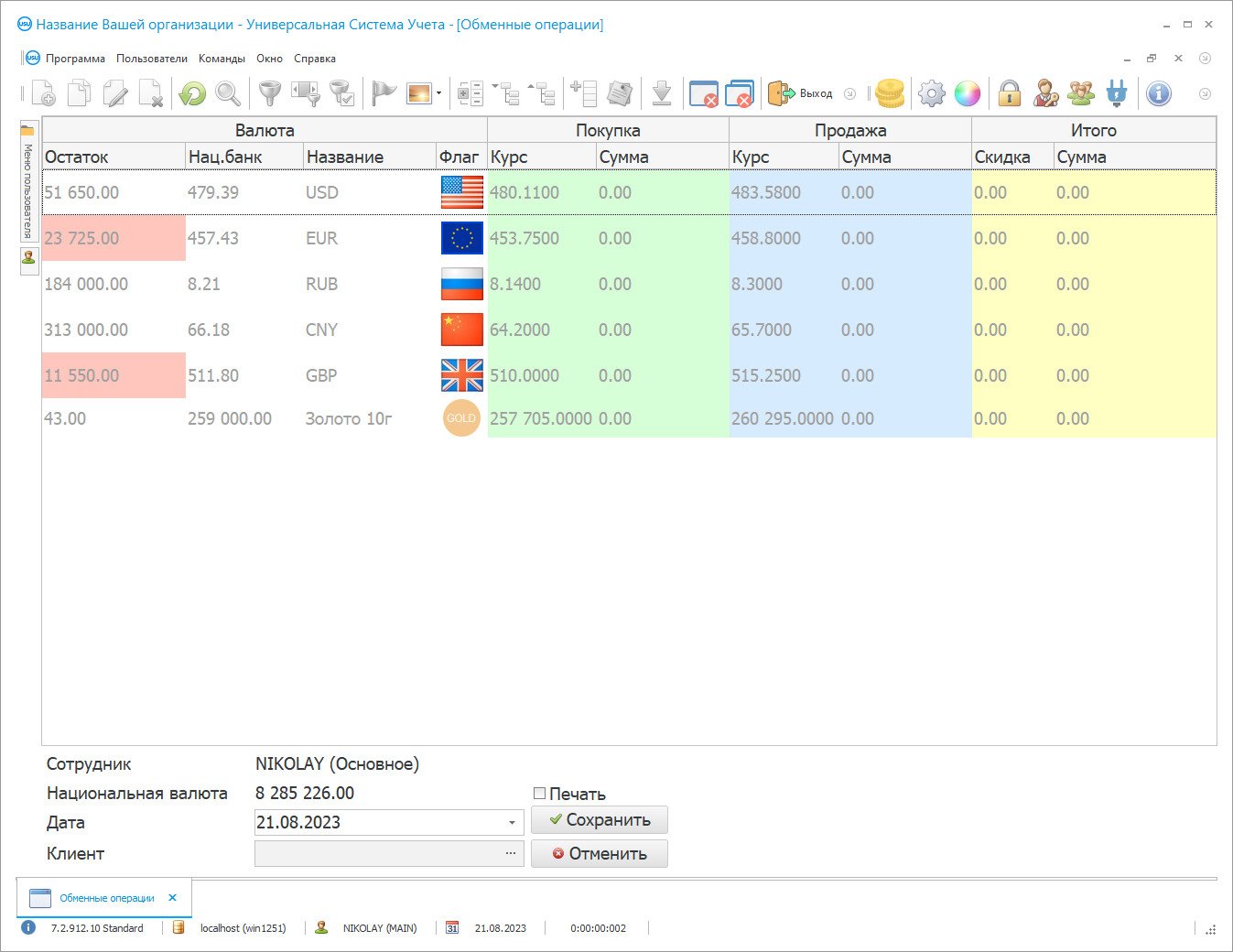The image size is (1233, 952).
Task: Click the Выход exit door icon
Action: 781,93
